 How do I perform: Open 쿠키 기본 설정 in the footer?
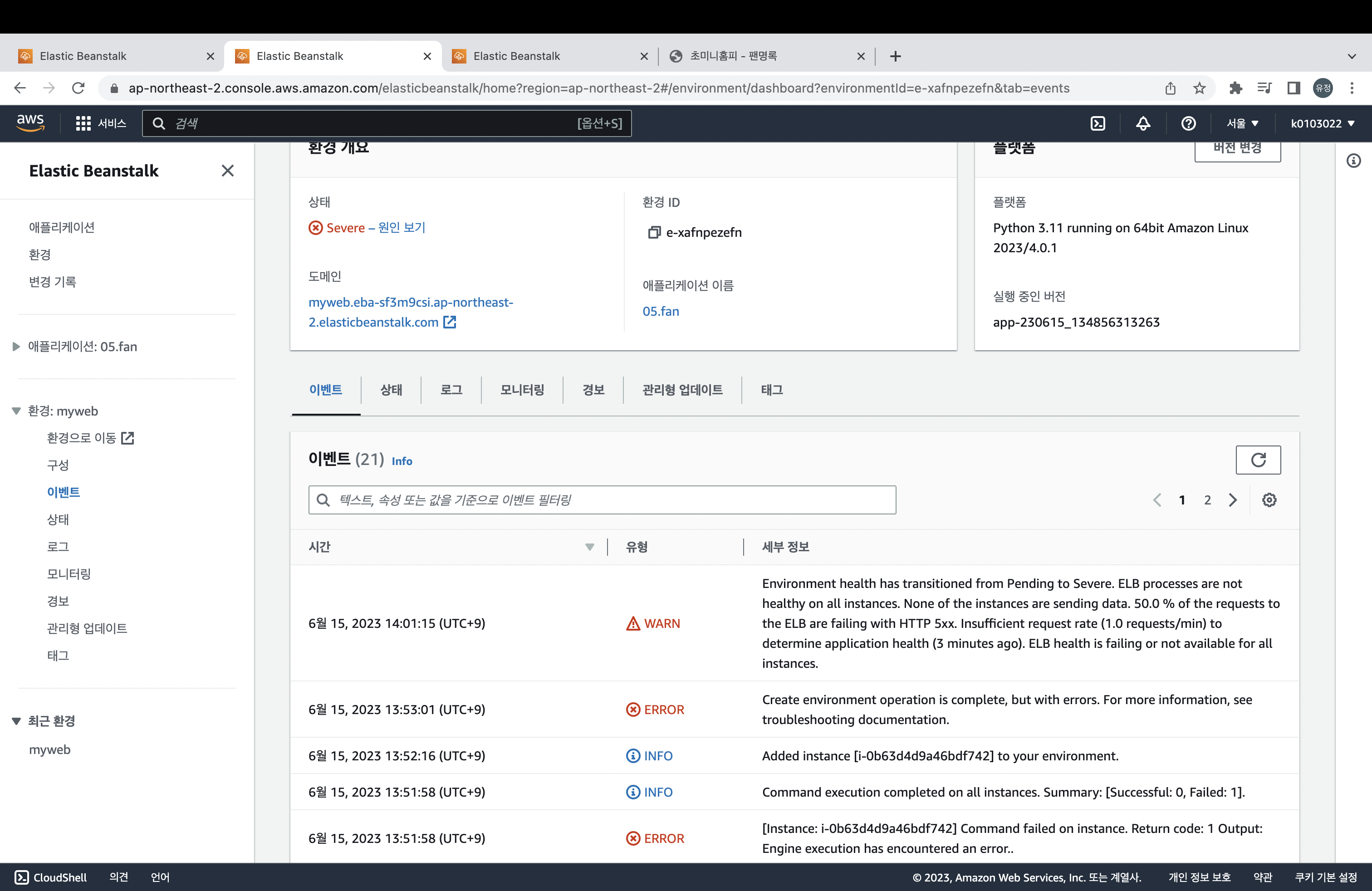click(x=1326, y=877)
